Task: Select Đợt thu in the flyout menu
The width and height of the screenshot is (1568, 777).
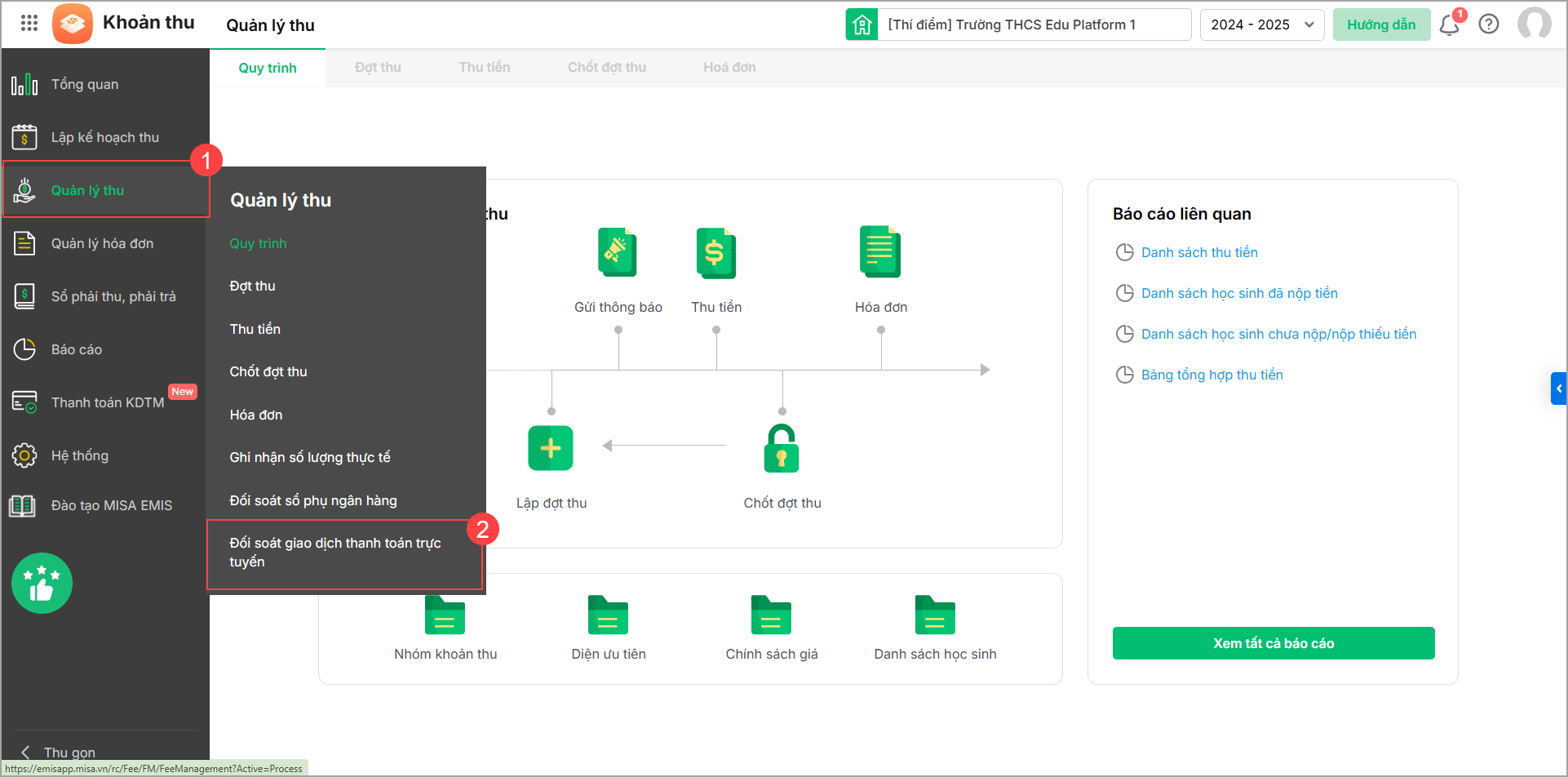Action: coord(252,286)
